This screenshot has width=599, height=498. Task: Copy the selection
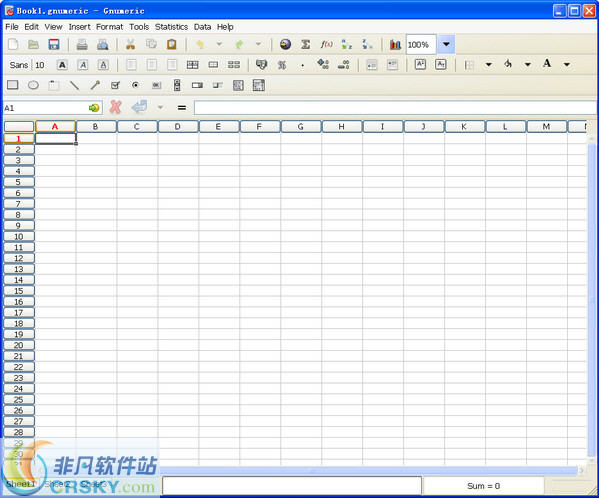(x=151, y=44)
